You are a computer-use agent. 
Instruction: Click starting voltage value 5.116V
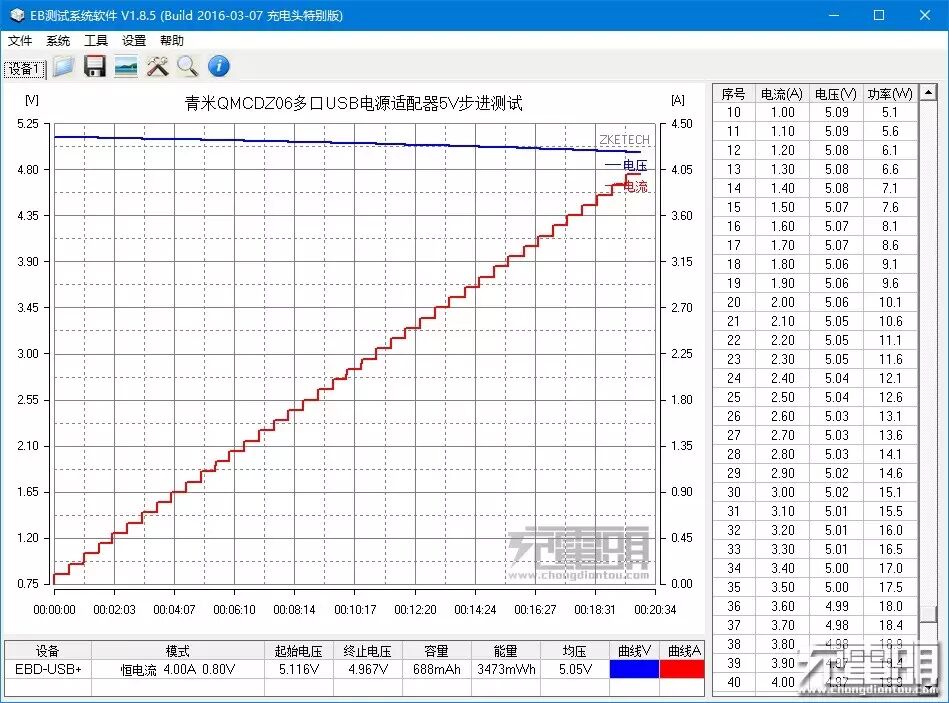298,669
